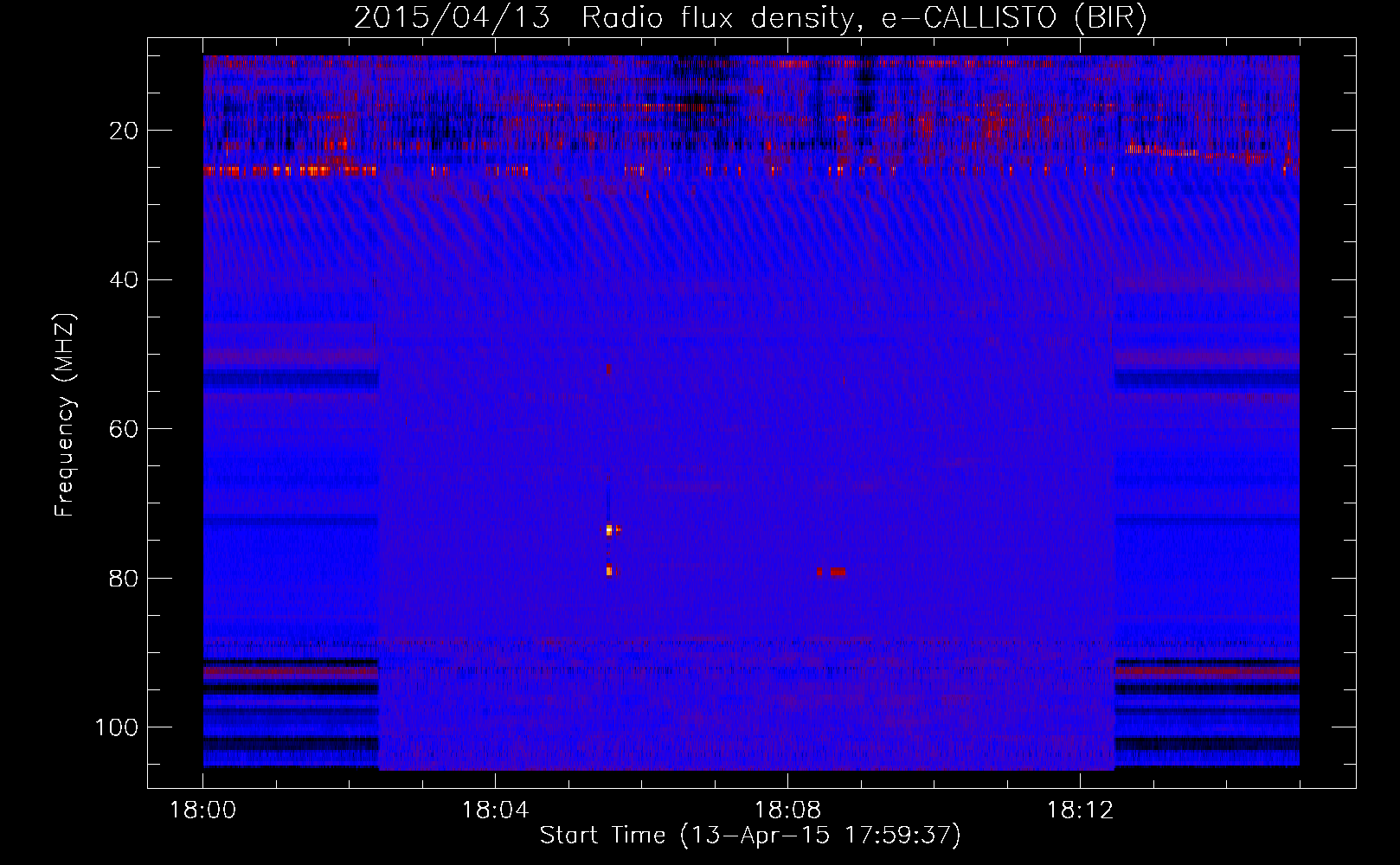
Task: Click the red burst at 80 MHz near 18:08
Action: click(x=832, y=572)
